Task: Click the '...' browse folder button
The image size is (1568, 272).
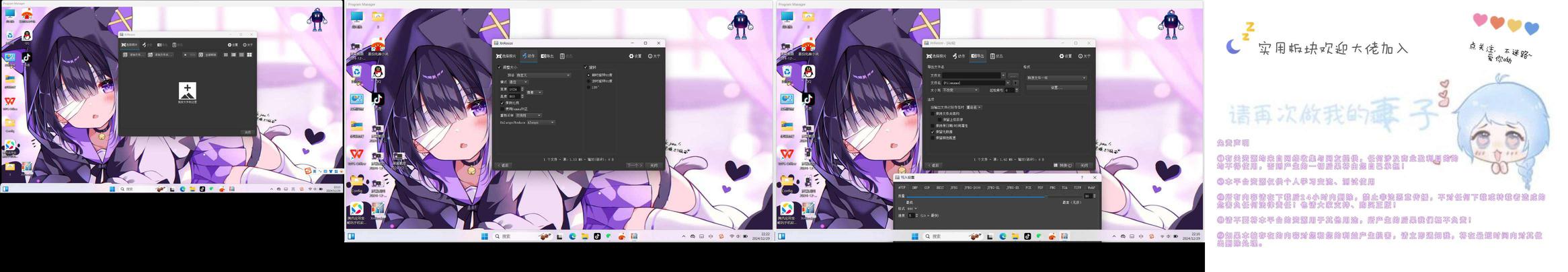Action: (x=1013, y=75)
